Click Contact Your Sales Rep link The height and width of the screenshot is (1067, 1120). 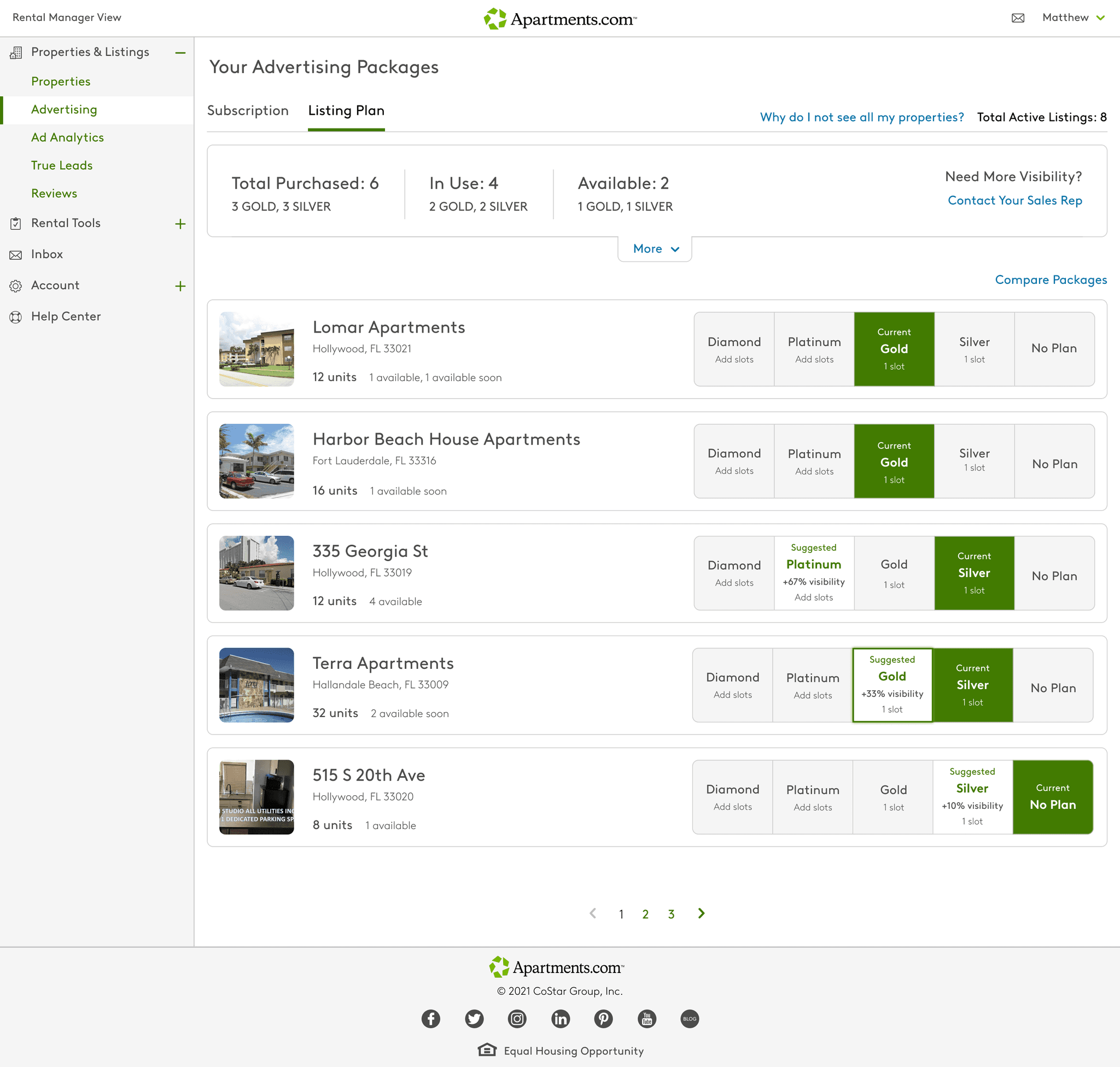(x=1014, y=200)
